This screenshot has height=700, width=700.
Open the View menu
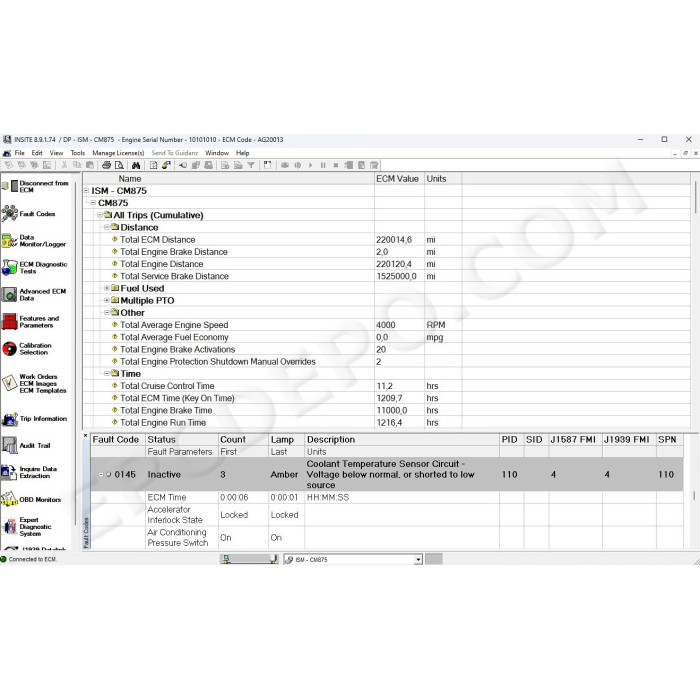(56, 153)
